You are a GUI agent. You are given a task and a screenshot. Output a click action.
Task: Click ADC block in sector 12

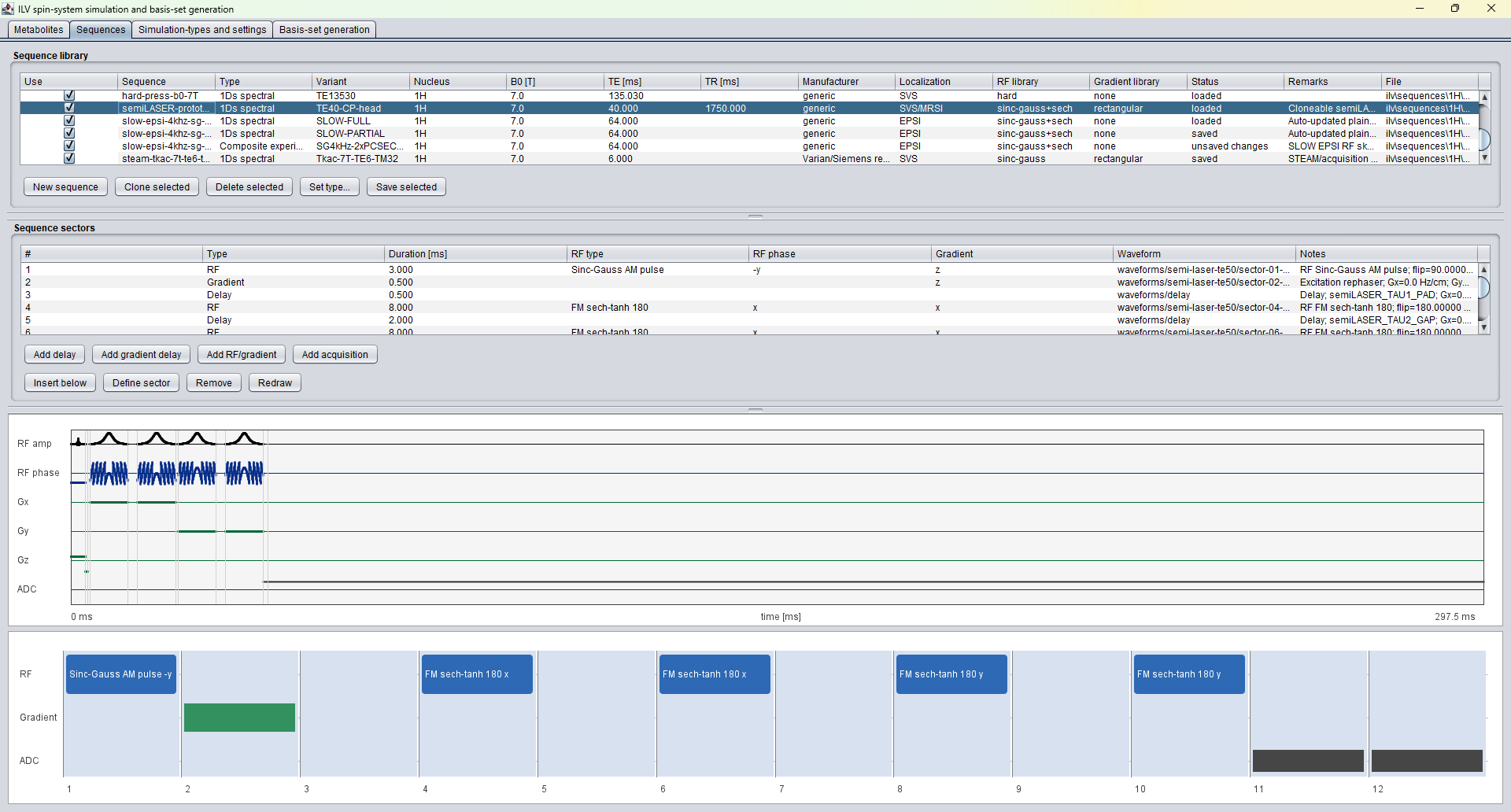pos(1427,760)
